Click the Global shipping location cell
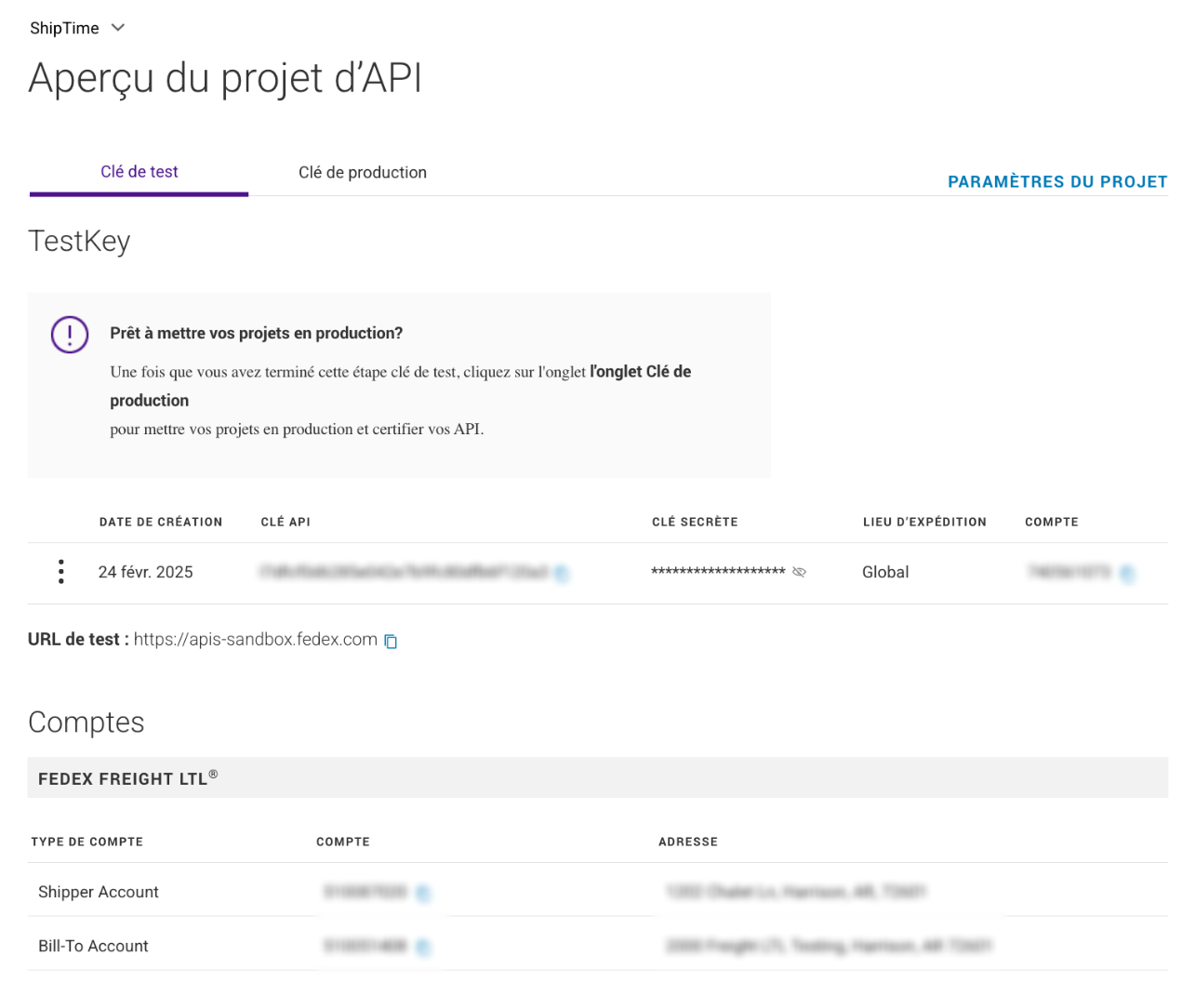The image size is (1195, 1008). click(885, 572)
